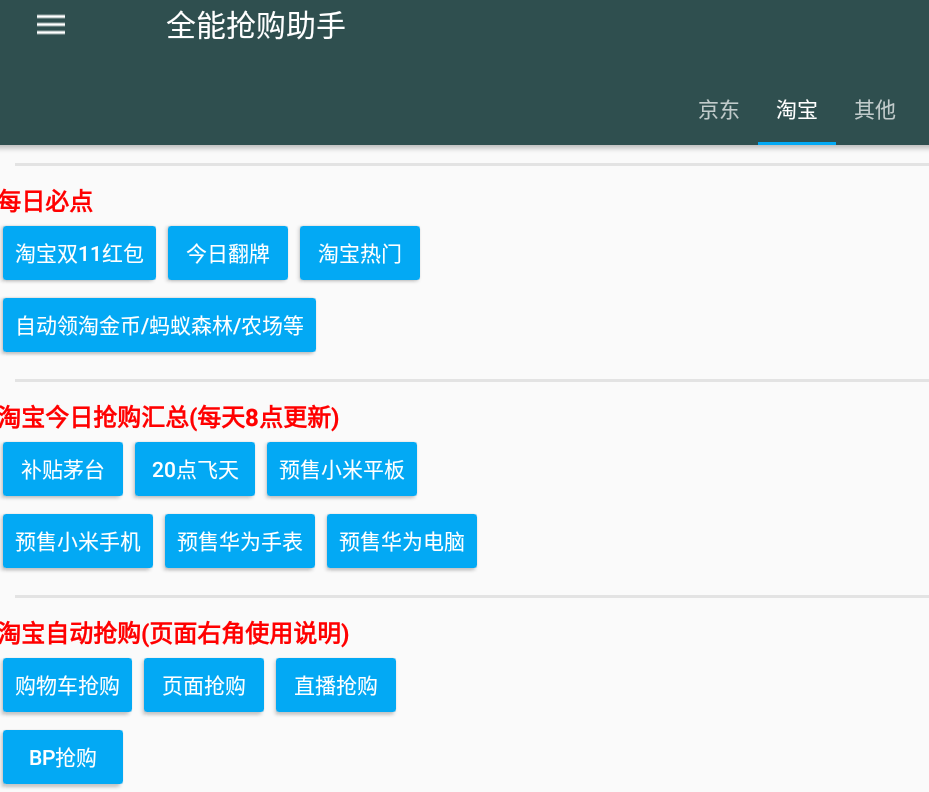929x792 pixels.
Task: Open the 其他 tab
Action: click(x=874, y=110)
